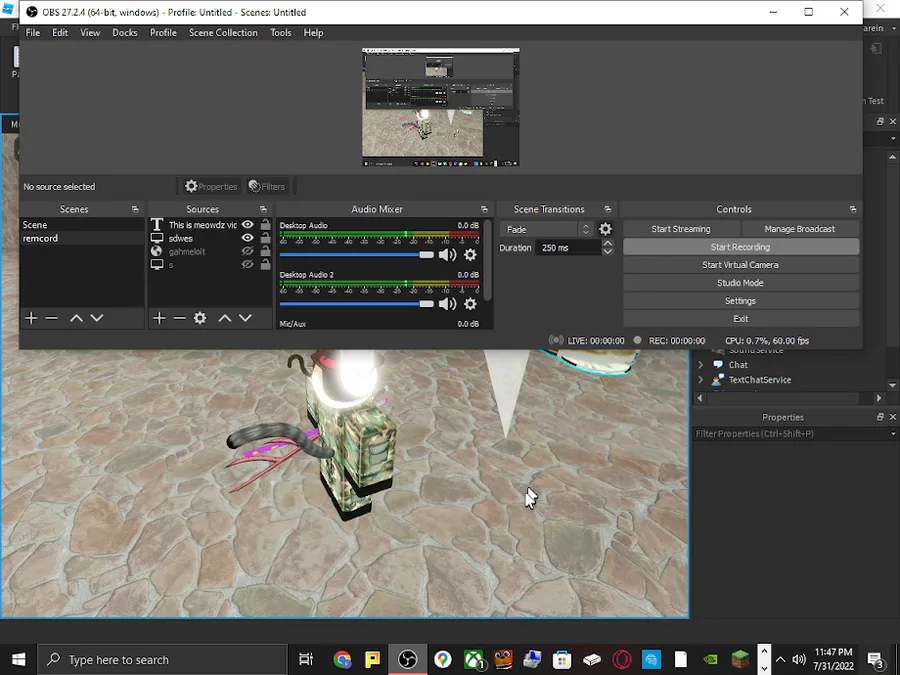Toggle lock on 's' source
The image size is (900, 675).
265,264
